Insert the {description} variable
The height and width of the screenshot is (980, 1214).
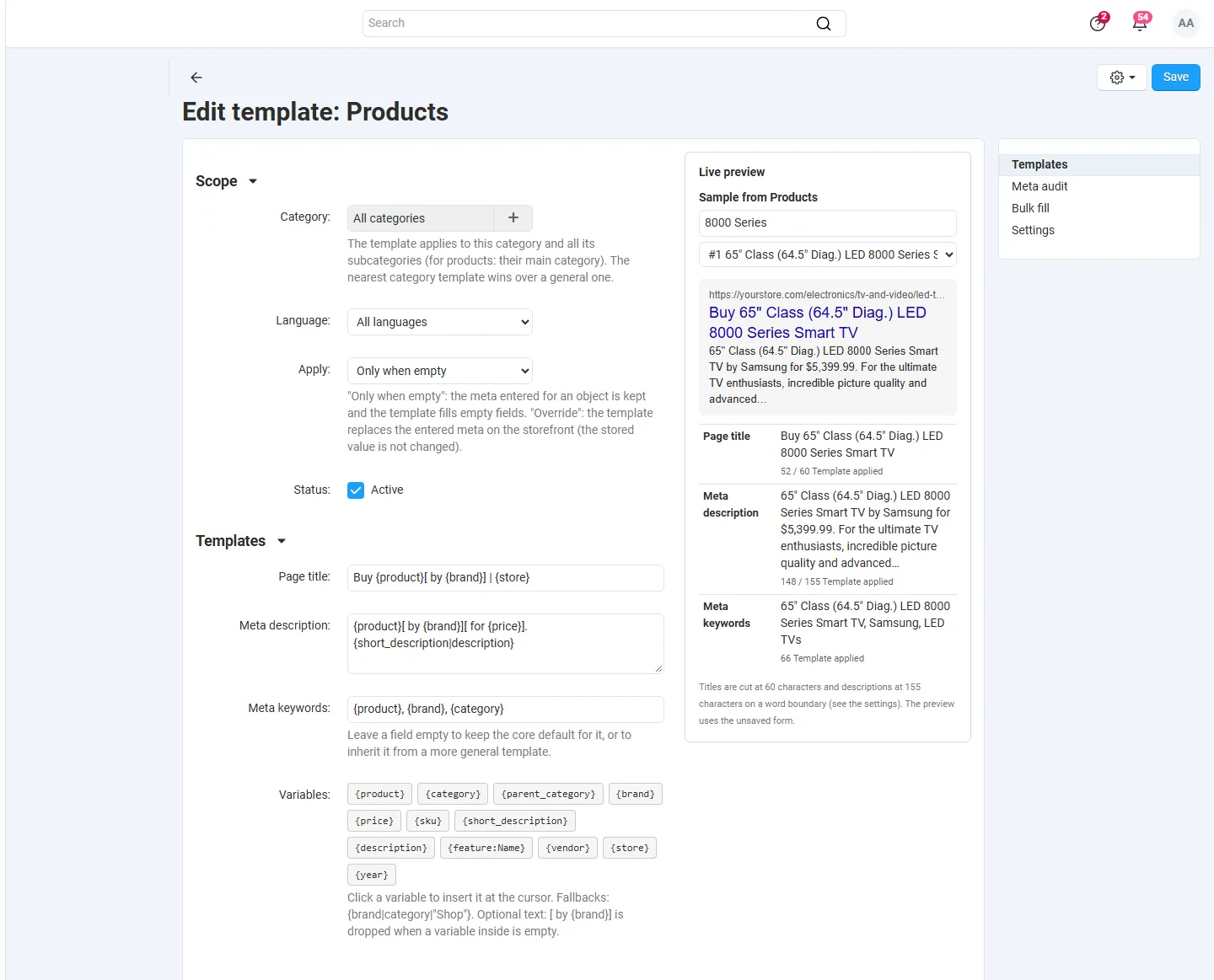click(x=391, y=848)
